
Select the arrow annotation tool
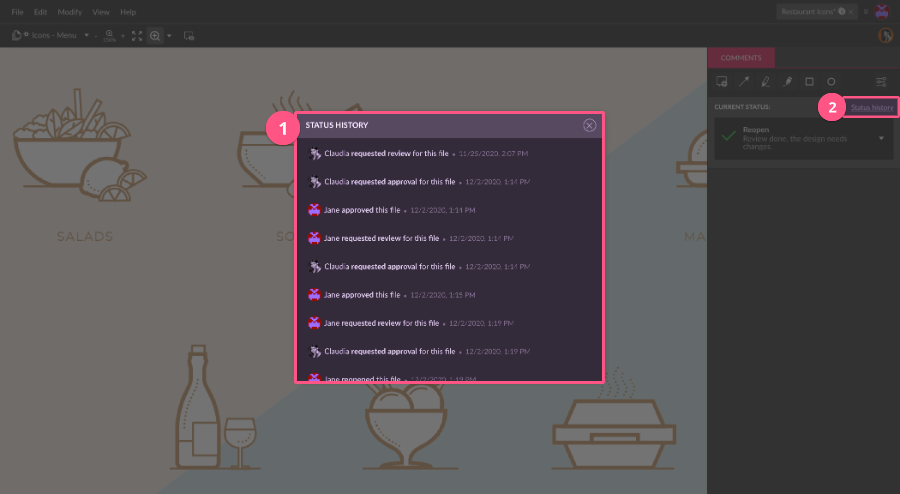744,81
